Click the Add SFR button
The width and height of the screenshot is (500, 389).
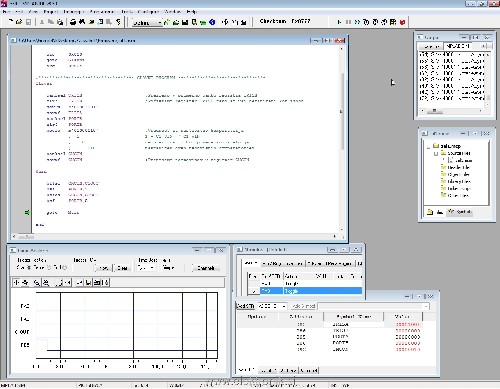point(246,306)
